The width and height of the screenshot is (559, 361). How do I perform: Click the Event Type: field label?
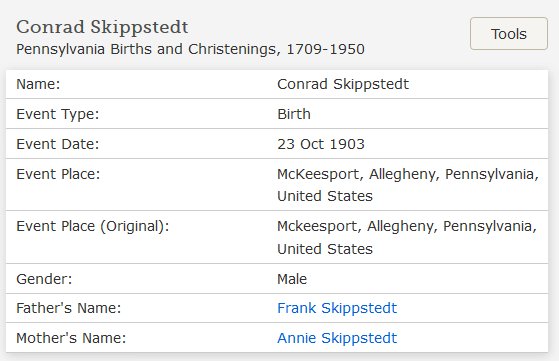[57, 114]
